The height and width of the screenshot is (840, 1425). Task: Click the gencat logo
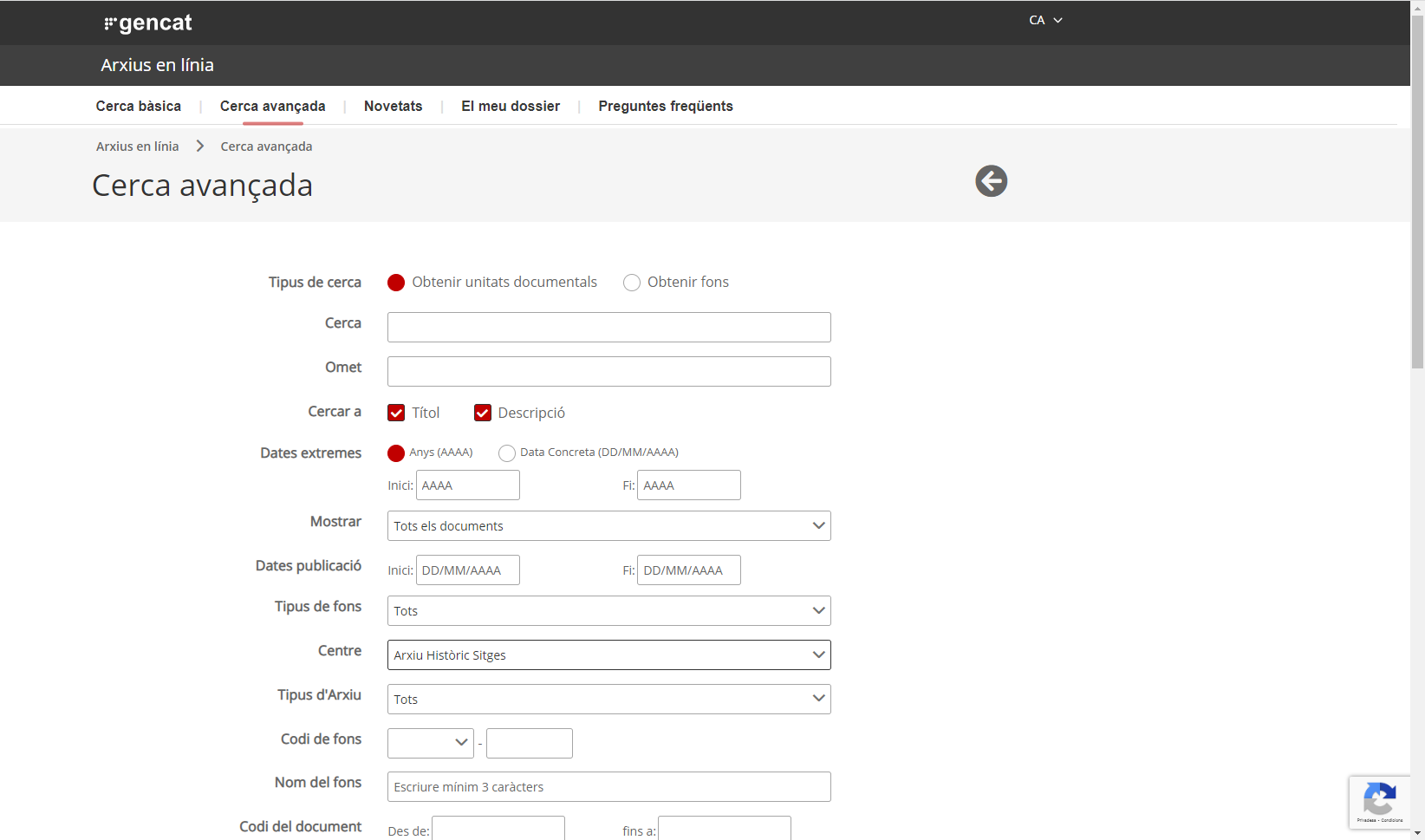point(148,23)
